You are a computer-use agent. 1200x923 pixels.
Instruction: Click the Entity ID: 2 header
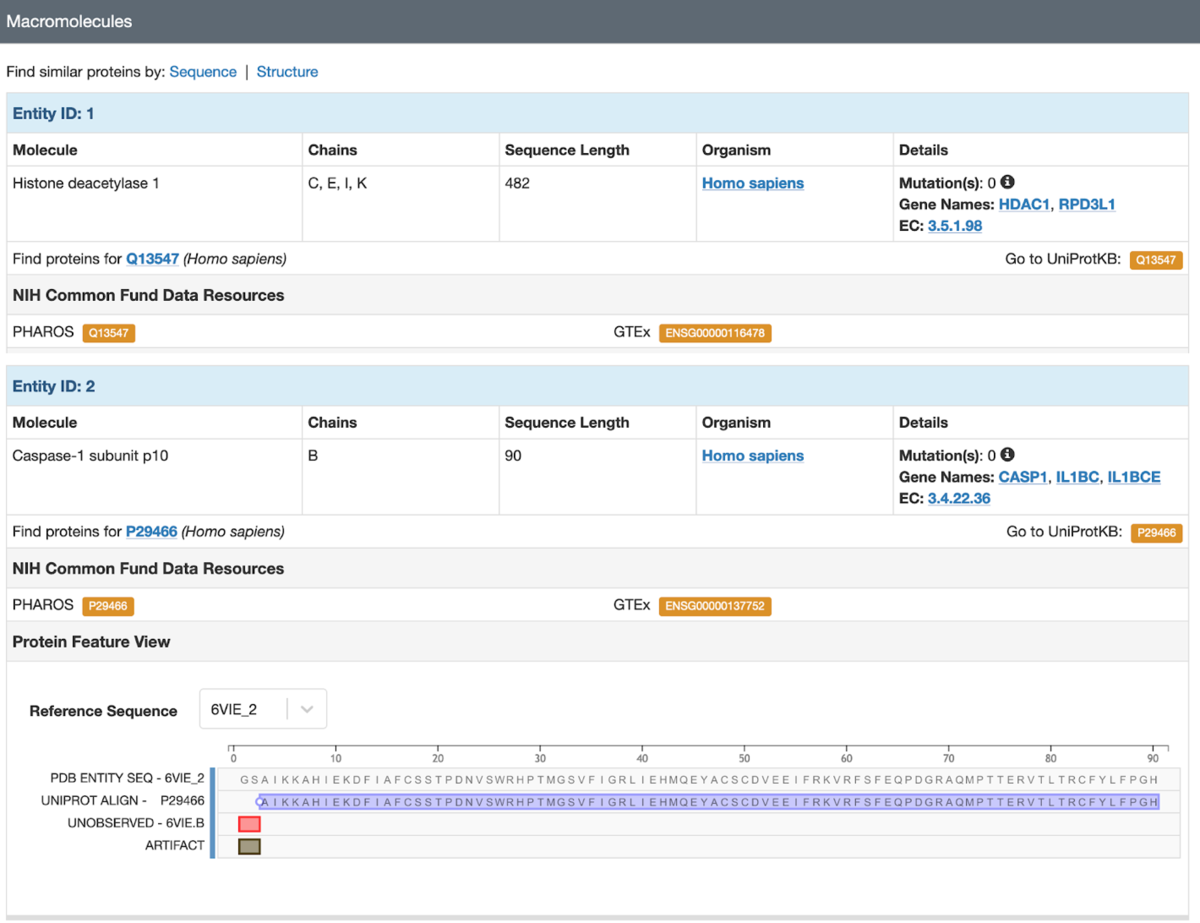[54, 386]
